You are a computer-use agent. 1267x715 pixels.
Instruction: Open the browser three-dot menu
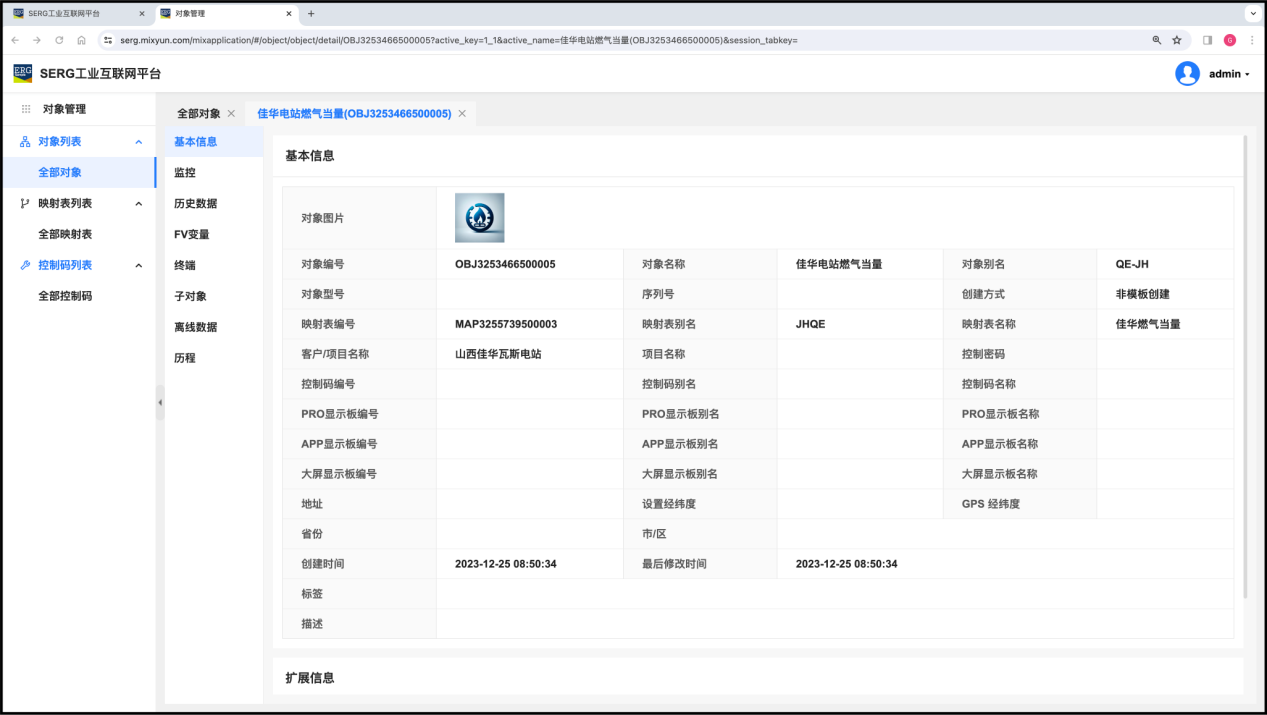point(1250,40)
